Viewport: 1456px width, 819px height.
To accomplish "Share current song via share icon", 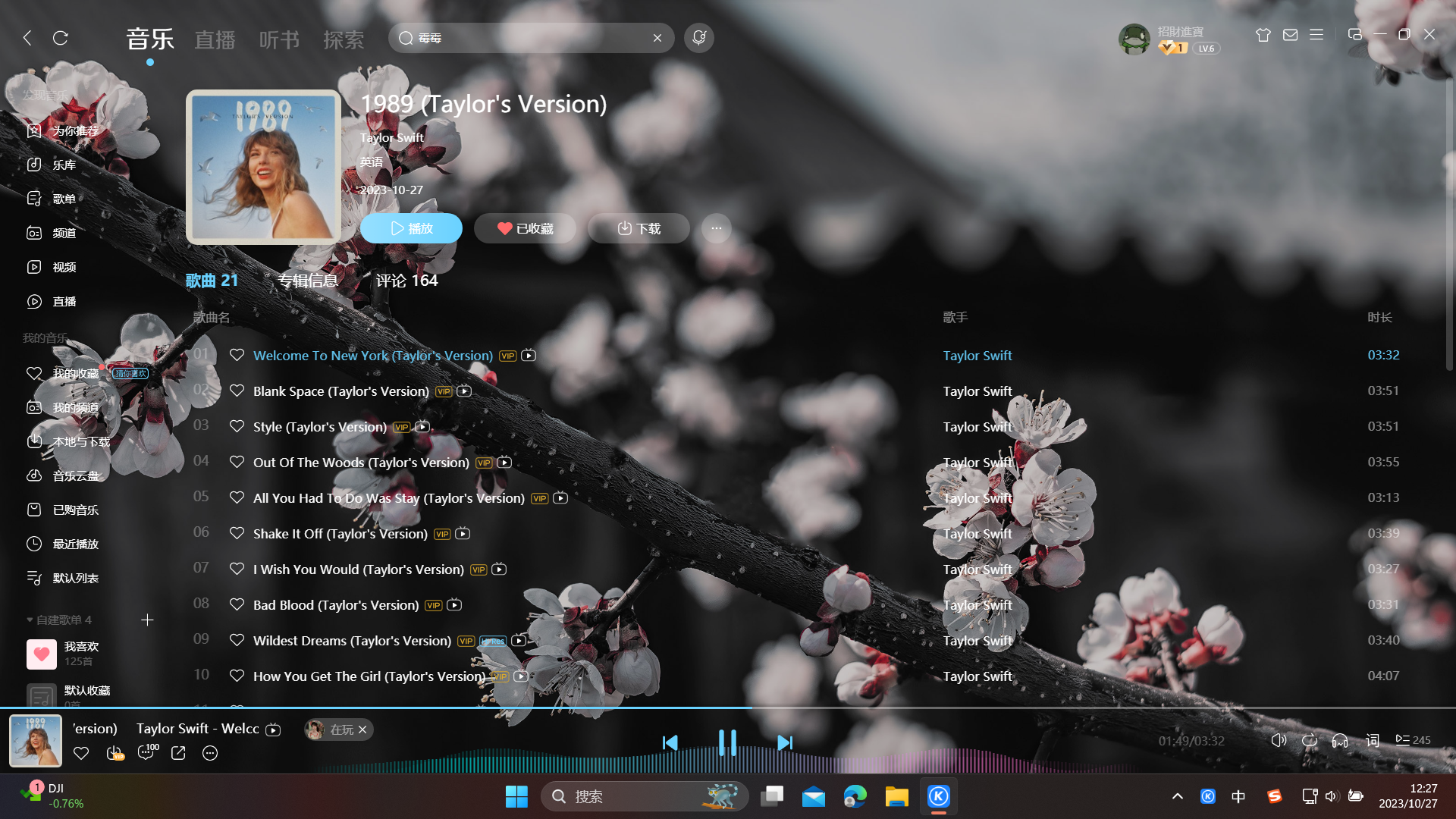I will pos(178,753).
